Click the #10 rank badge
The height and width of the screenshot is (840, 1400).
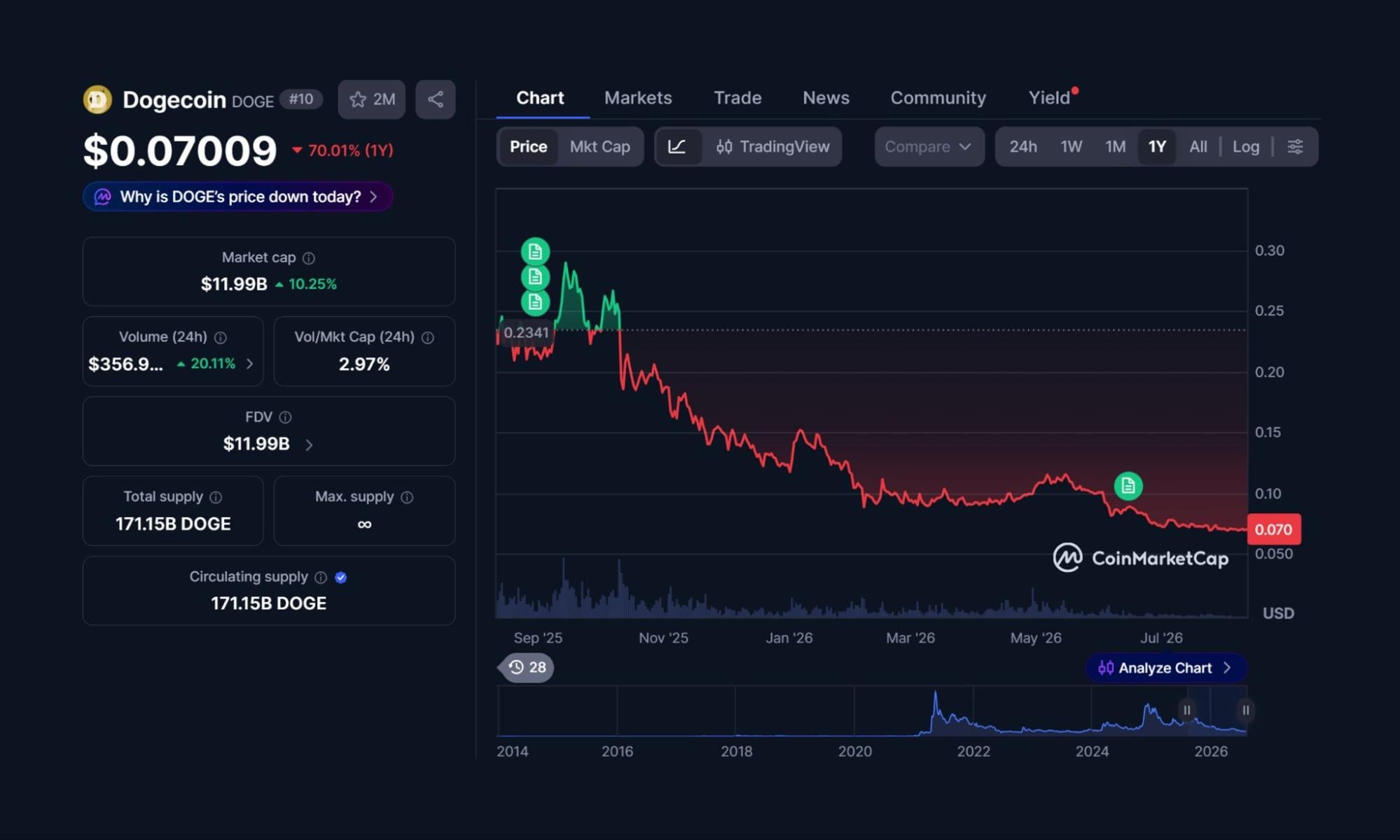[x=301, y=99]
